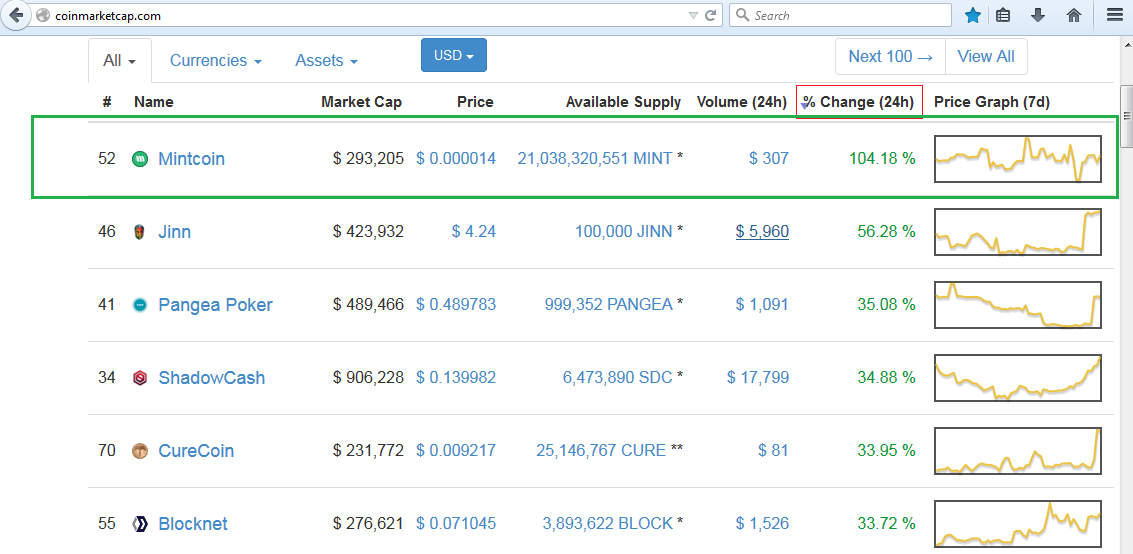This screenshot has height=554, width=1133.
Task: Click CureCoin volume $ 81
Action: [x=773, y=451]
